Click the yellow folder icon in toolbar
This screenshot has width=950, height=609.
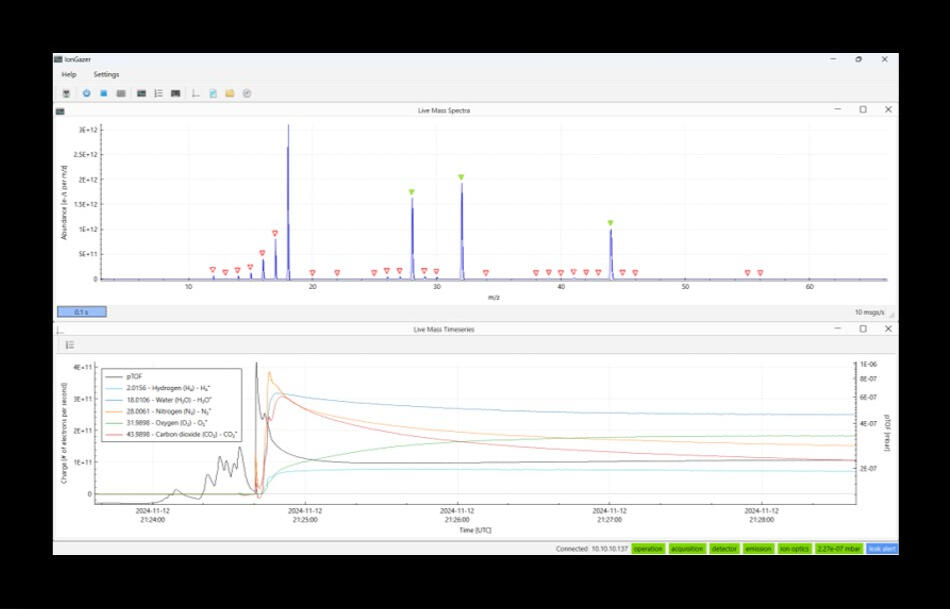click(x=229, y=94)
